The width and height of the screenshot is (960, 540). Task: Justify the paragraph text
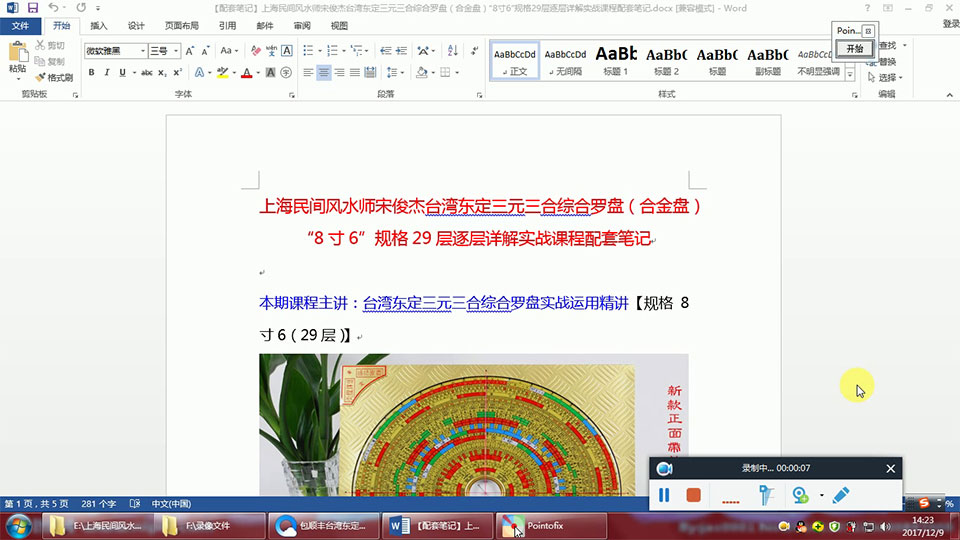point(354,73)
